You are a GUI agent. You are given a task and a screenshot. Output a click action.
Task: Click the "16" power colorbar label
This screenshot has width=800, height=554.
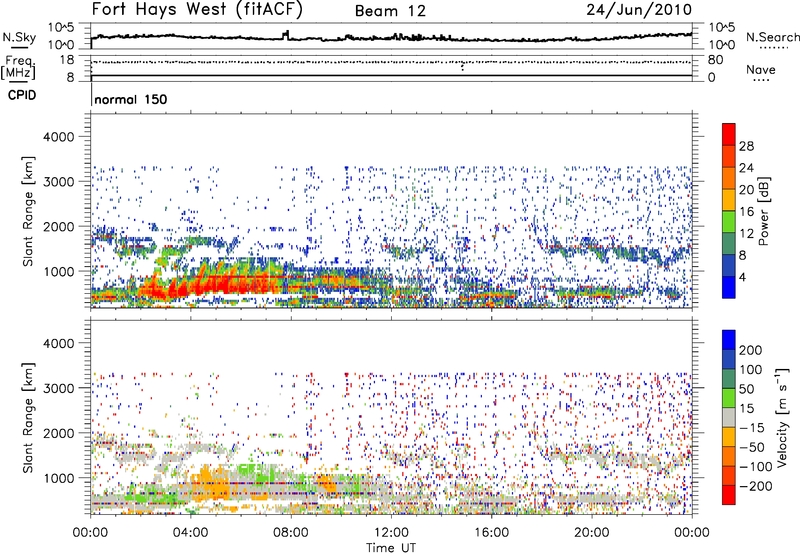pos(746,212)
